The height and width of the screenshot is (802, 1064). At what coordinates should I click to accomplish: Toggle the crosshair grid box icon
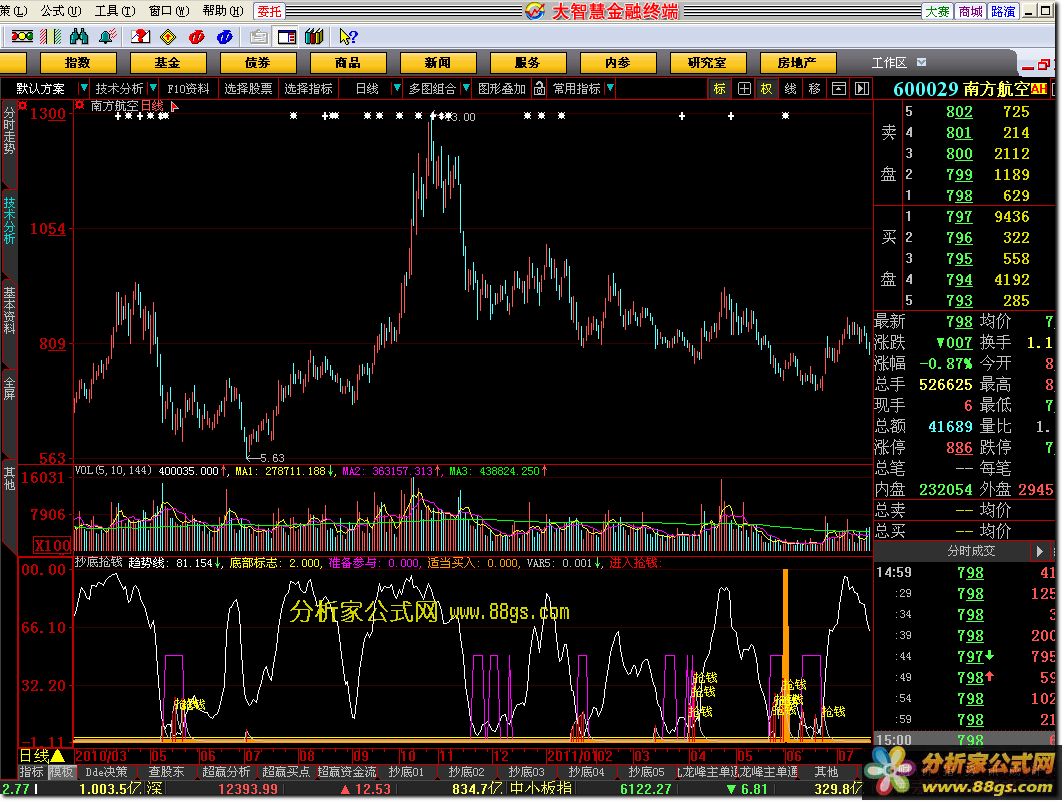[744, 88]
